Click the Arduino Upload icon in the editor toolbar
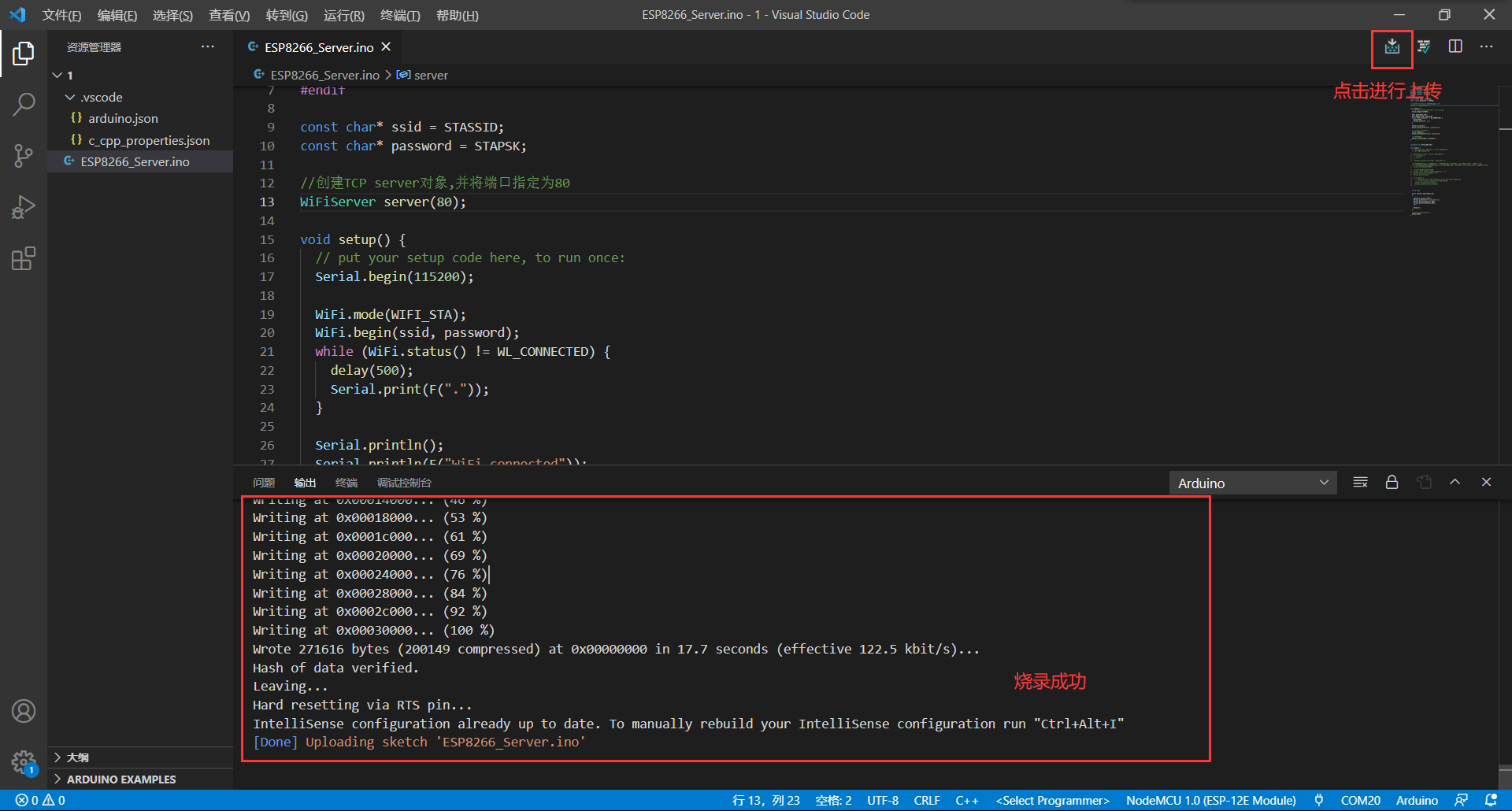Image resolution: width=1512 pixels, height=811 pixels. pos(1392,47)
